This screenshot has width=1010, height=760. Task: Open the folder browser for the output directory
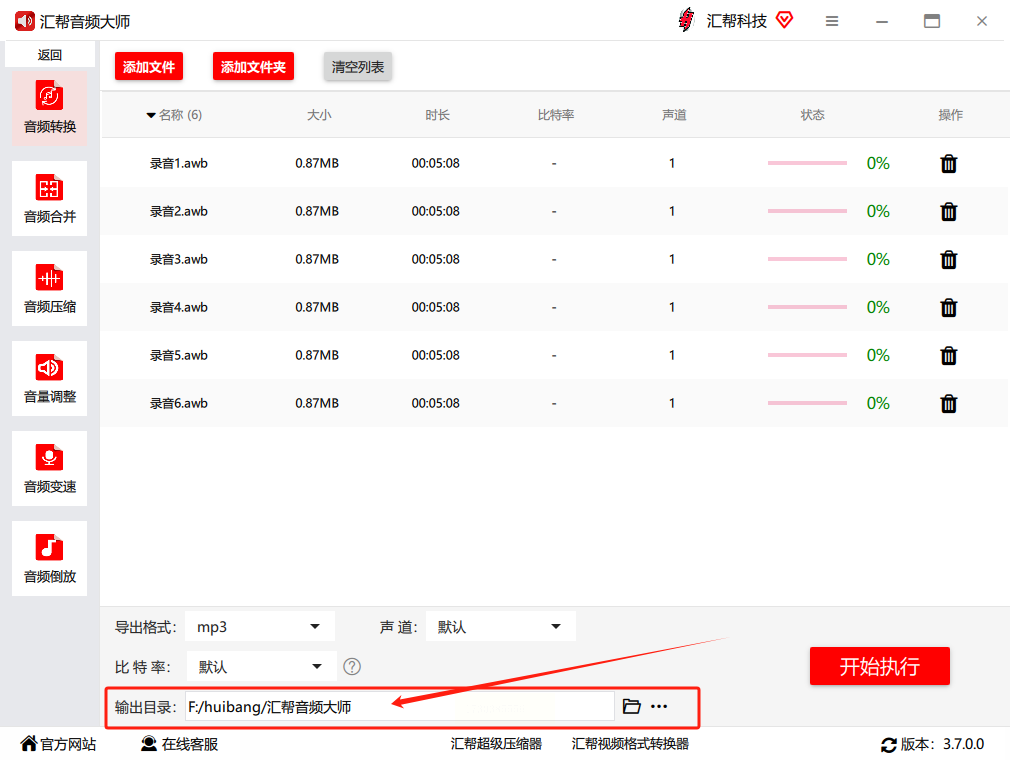click(632, 706)
